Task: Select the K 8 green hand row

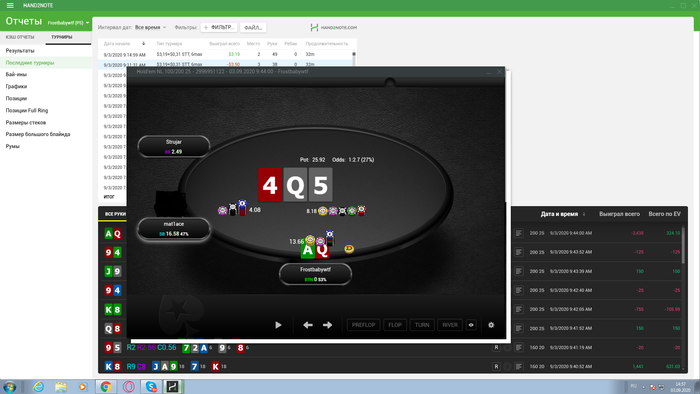Action: click(113, 309)
